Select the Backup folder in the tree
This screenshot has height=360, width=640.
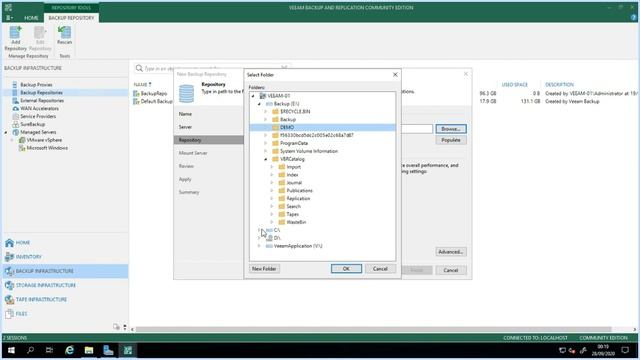coord(288,120)
